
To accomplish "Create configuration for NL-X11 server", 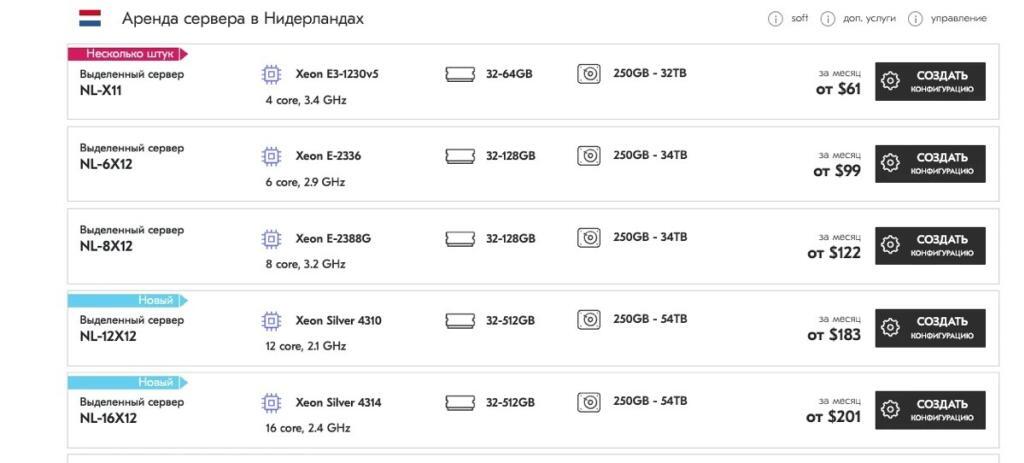I will click(x=930, y=82).
